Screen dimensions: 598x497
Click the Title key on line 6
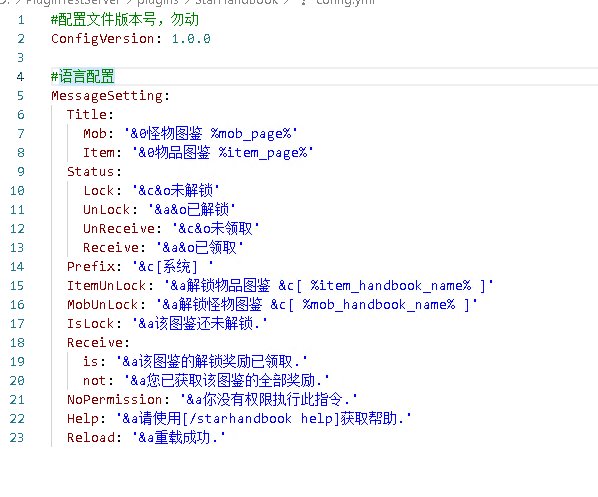pos(87,115)
